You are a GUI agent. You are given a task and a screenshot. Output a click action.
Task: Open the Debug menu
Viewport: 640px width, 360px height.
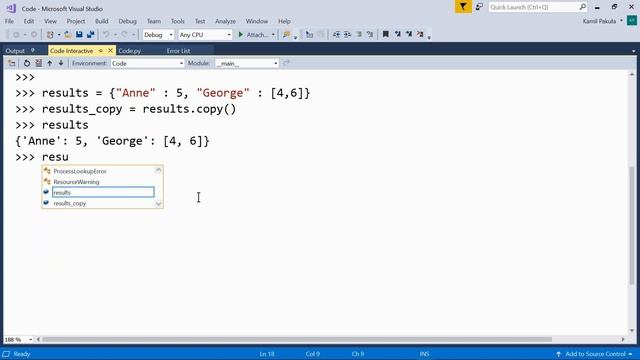click(127, 21)
